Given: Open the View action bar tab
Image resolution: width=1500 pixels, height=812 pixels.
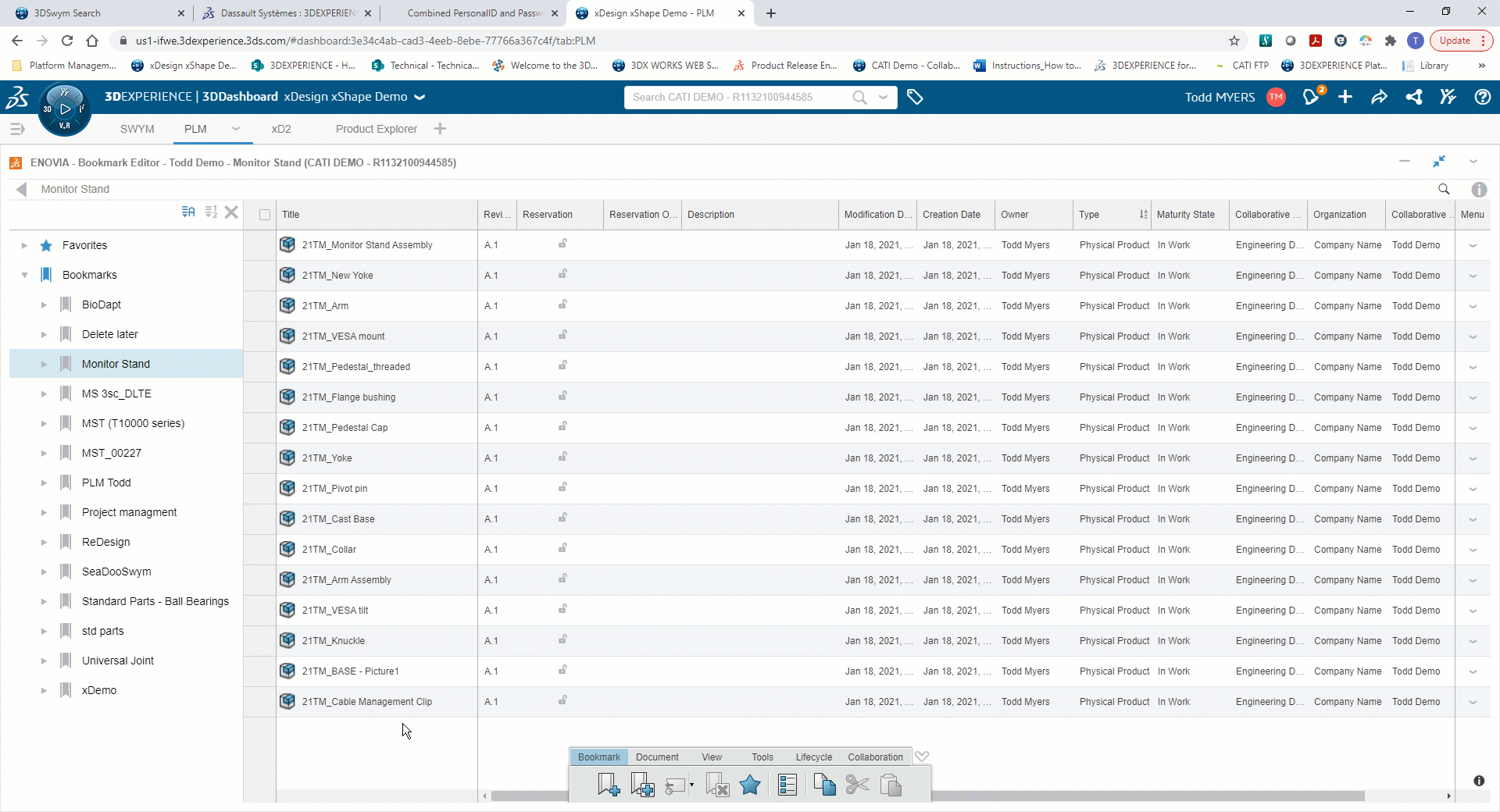Looking at the screenshot, I should 712,757.
